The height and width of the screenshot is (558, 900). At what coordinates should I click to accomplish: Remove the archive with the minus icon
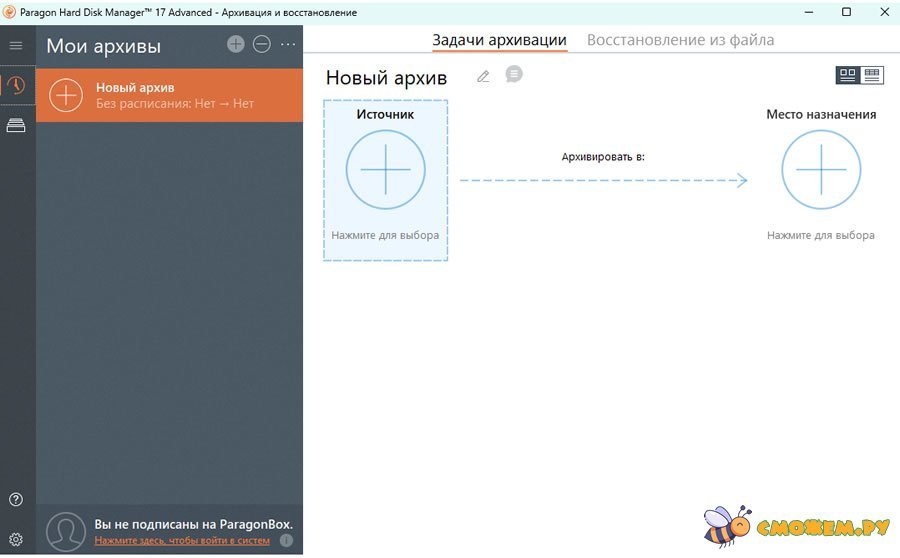pos(262,44)
